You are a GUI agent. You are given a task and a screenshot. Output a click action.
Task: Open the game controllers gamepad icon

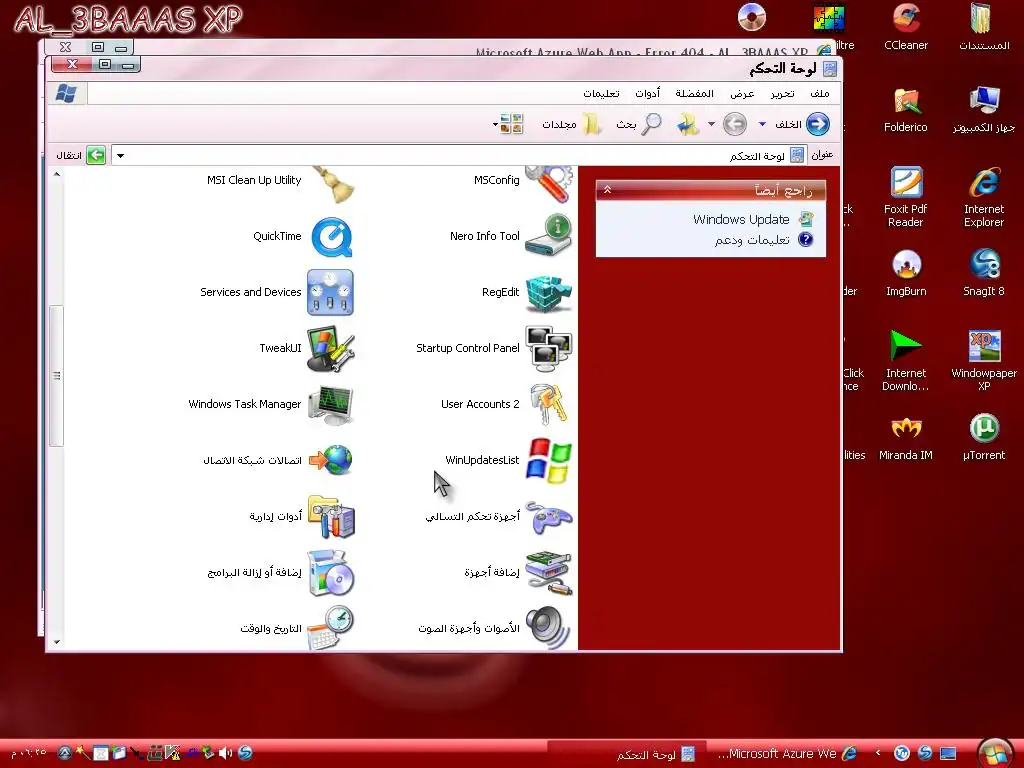click(549, 517)
